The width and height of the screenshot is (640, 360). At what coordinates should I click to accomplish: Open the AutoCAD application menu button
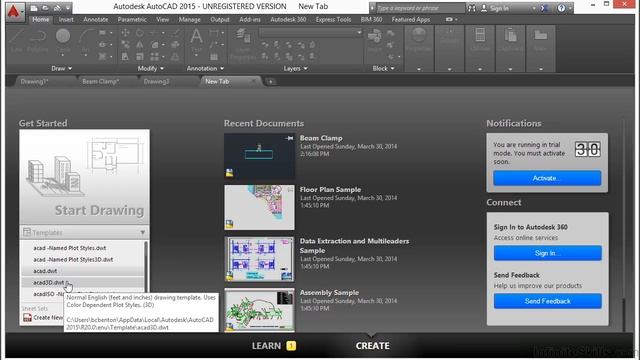[x=15, y=11]
